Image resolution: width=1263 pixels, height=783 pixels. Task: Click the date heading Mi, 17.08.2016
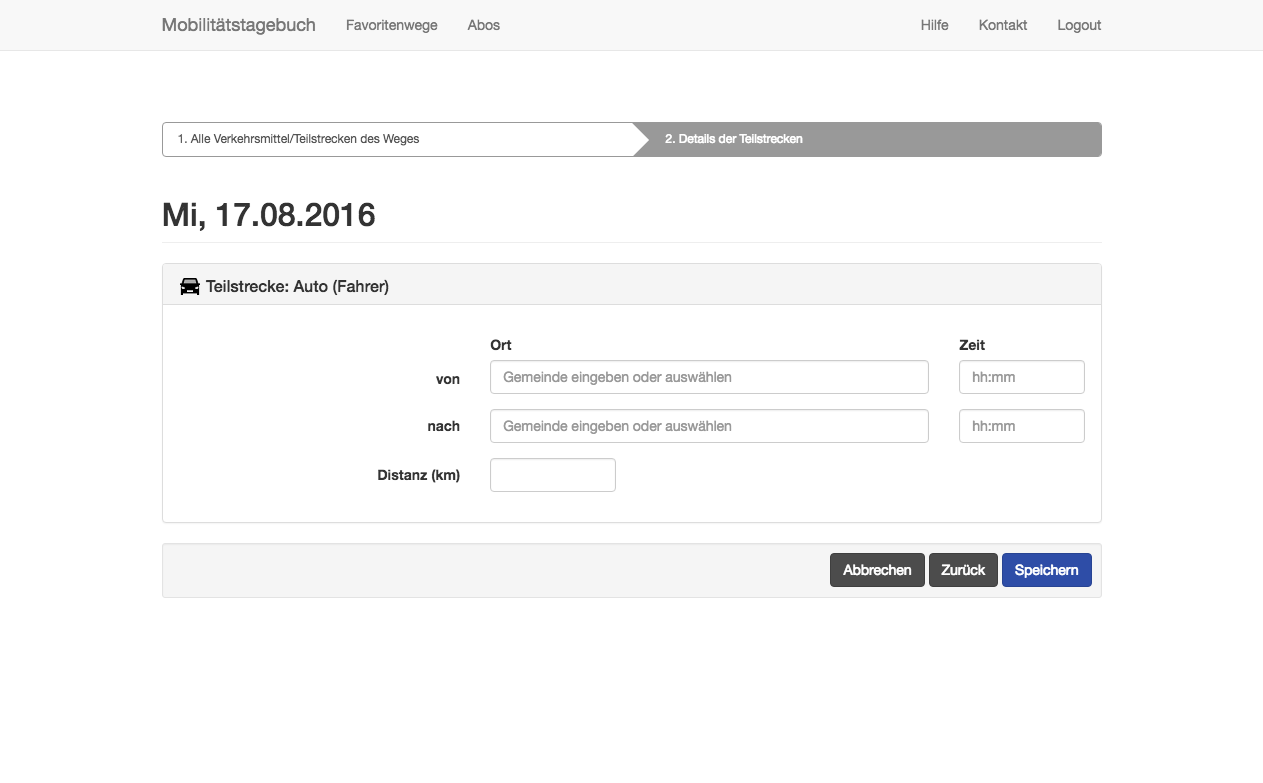(268, 214)
